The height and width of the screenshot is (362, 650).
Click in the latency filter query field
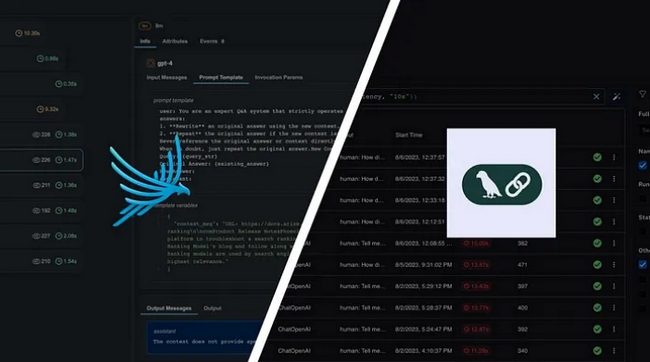(473, 97)
